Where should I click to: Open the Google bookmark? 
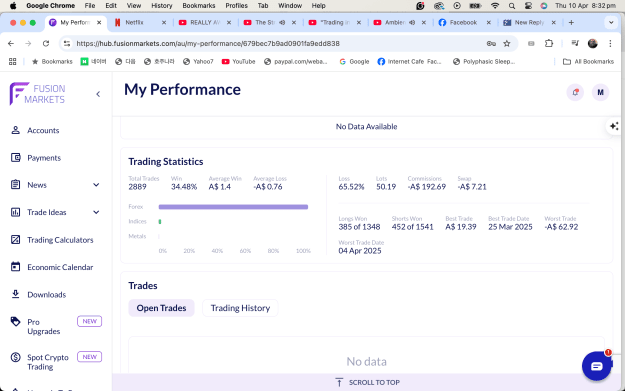click(x=354, y=61)
